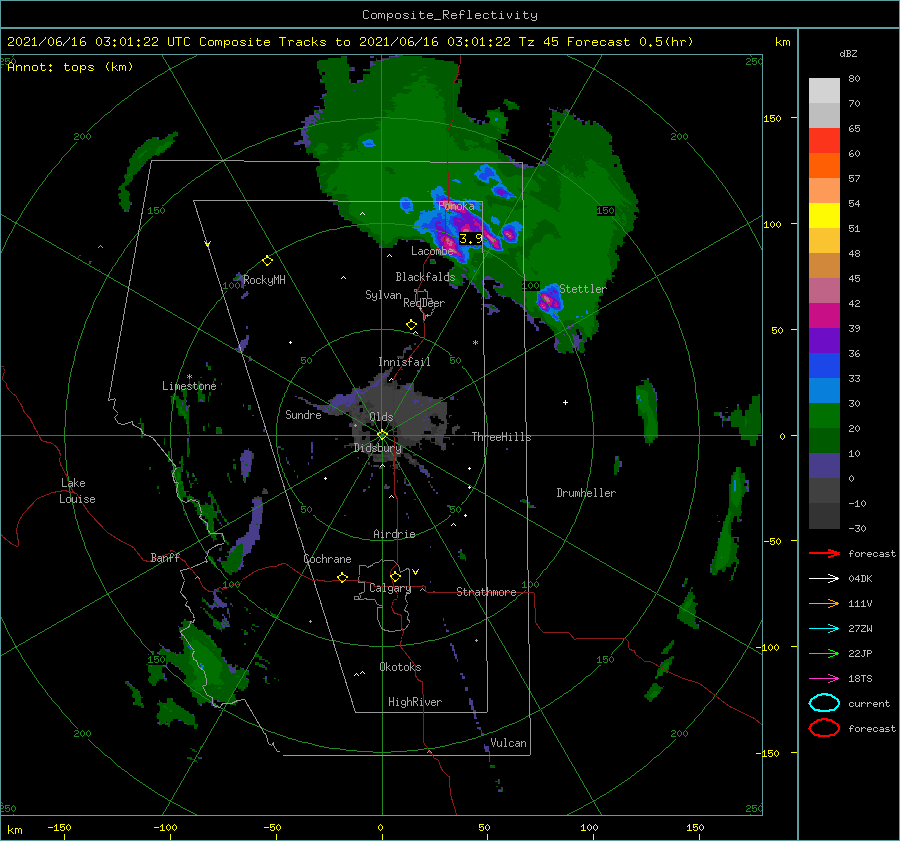Click the Calgary city label
This screenshot has height=841, width=900.
[390, 588]
